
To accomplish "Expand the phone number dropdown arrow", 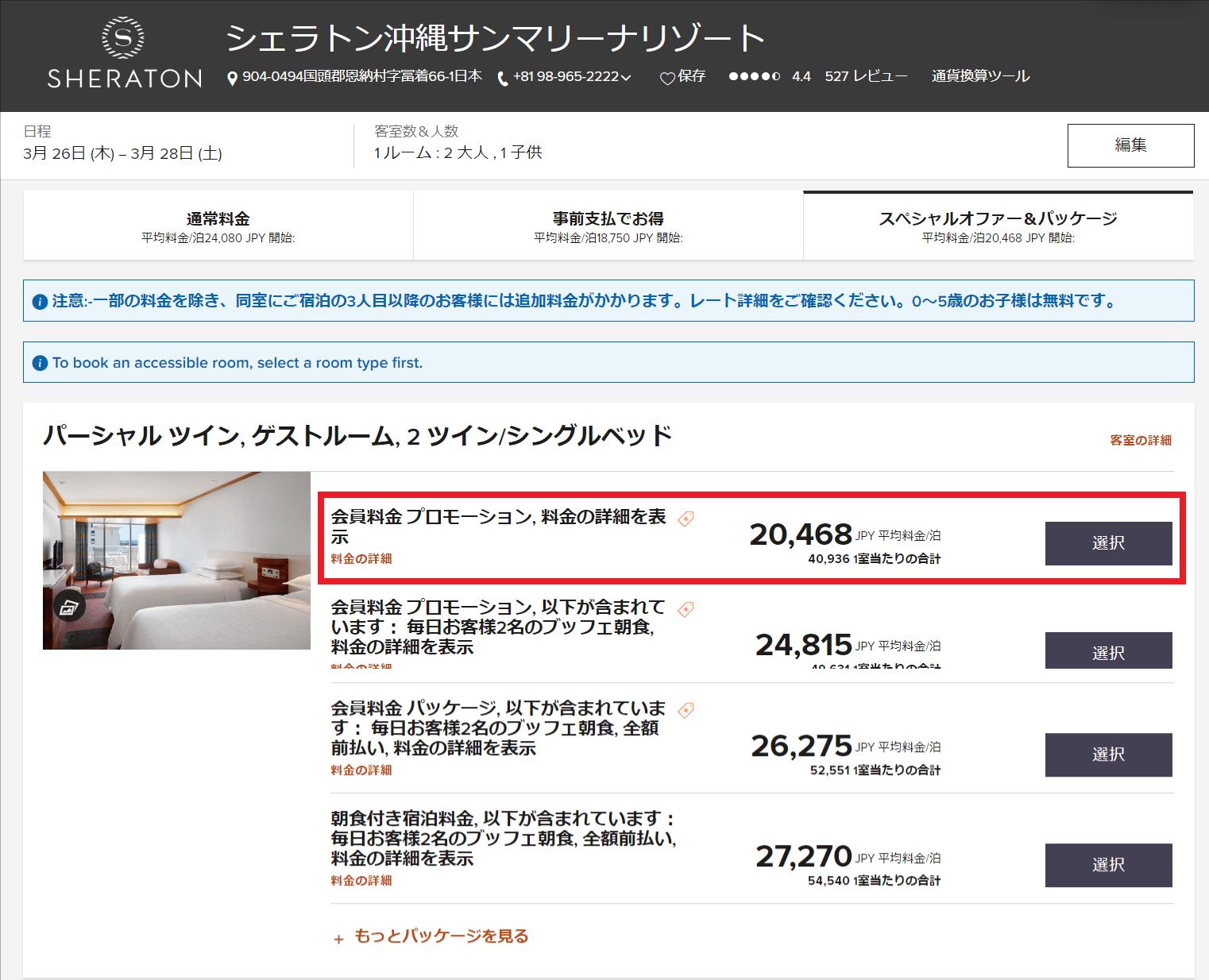I will (626, 78).
